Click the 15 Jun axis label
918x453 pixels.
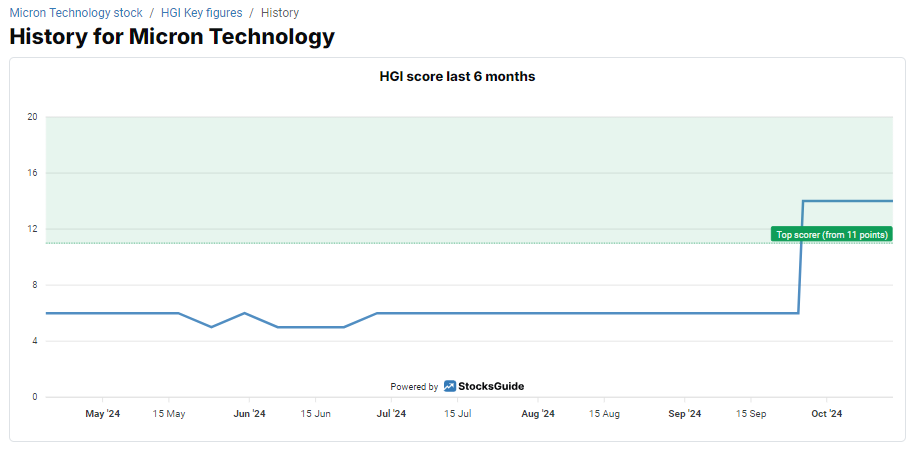pyautogui.click(x=316, y=414)
